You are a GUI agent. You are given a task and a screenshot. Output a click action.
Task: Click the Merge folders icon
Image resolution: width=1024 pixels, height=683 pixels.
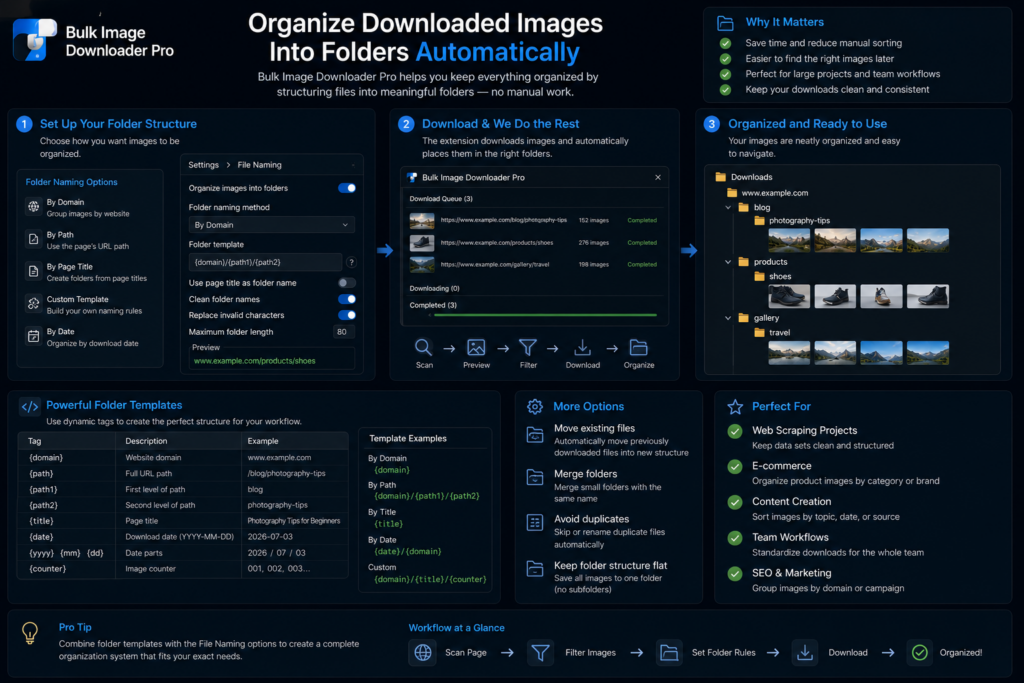pyautogui.click(x=535, y=478)
